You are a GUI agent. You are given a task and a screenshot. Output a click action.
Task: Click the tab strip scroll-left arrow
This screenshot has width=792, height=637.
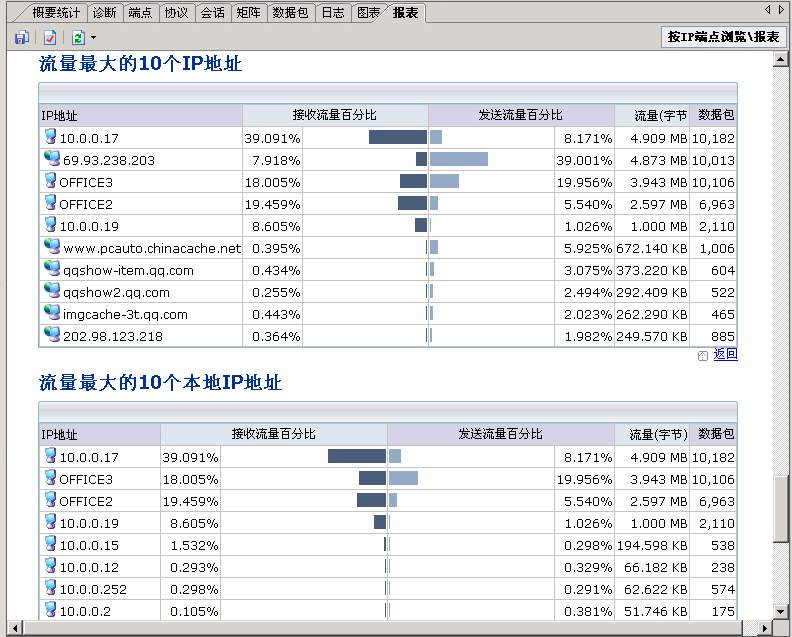pyautogui.click(x=767, y=10)
